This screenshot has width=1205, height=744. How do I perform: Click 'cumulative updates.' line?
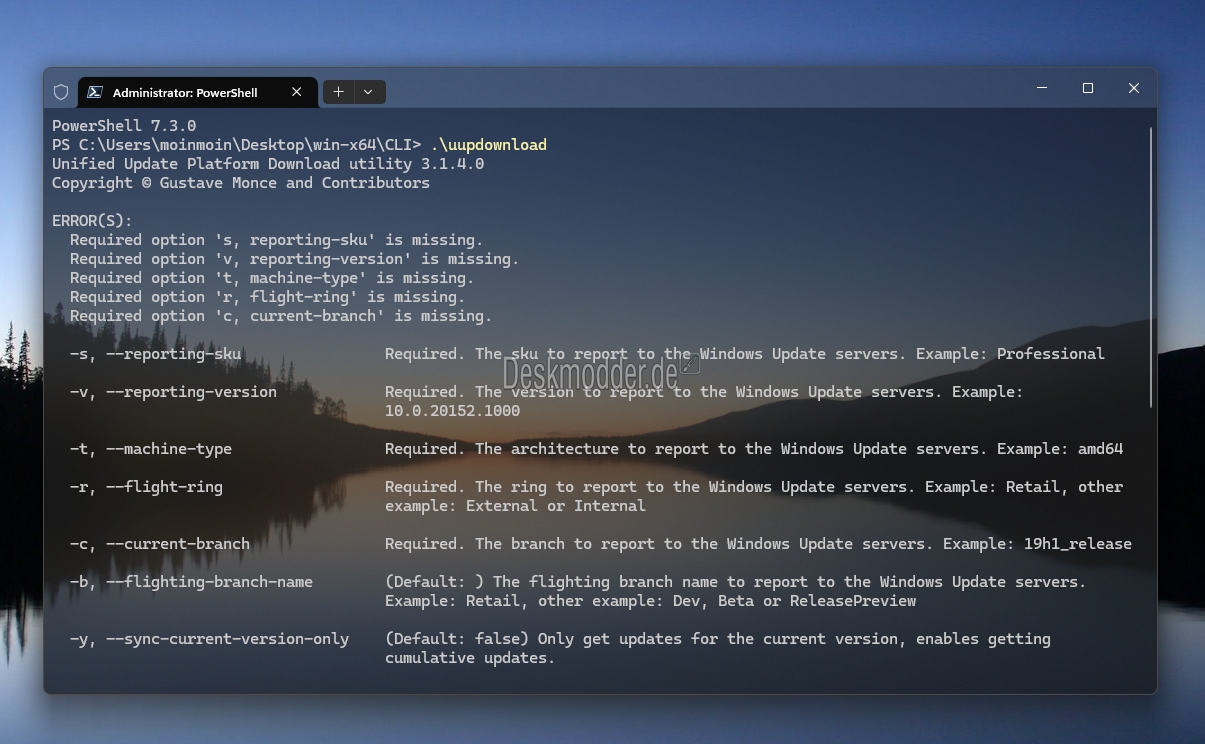pos(470,658)
